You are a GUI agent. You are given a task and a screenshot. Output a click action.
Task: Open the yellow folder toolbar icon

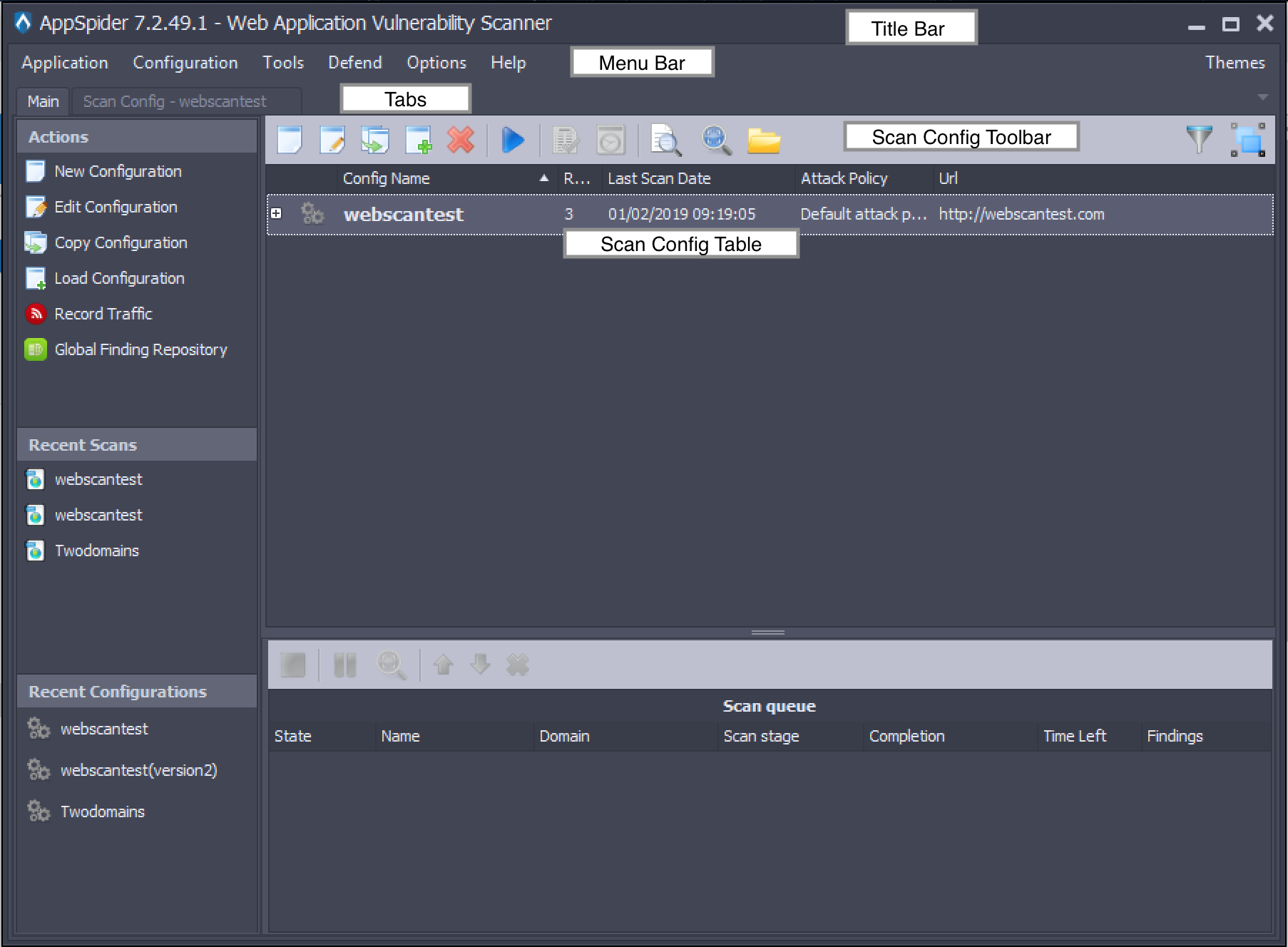pos(764,141)
